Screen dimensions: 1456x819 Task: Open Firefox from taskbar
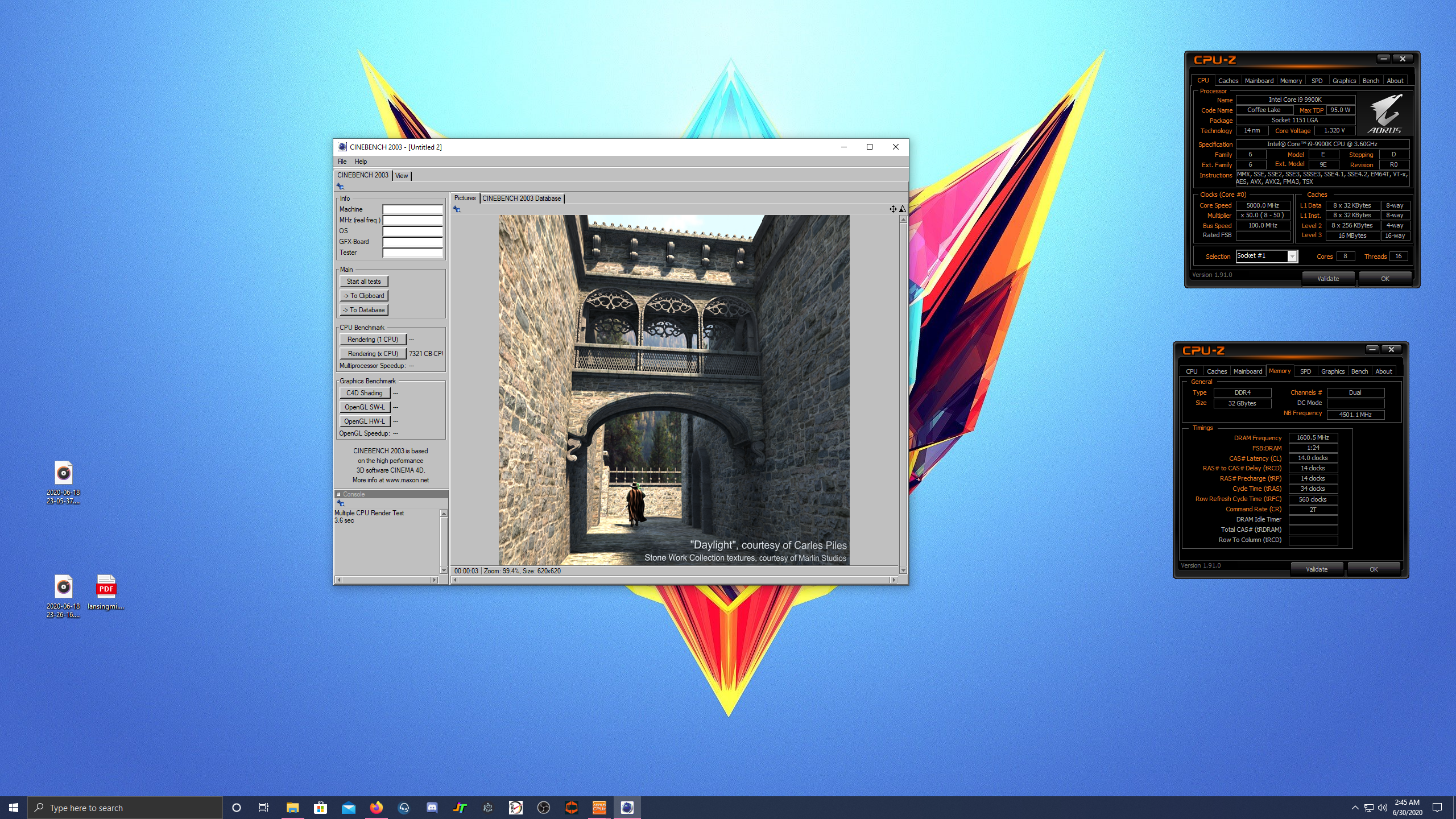[x=376, y=808]
